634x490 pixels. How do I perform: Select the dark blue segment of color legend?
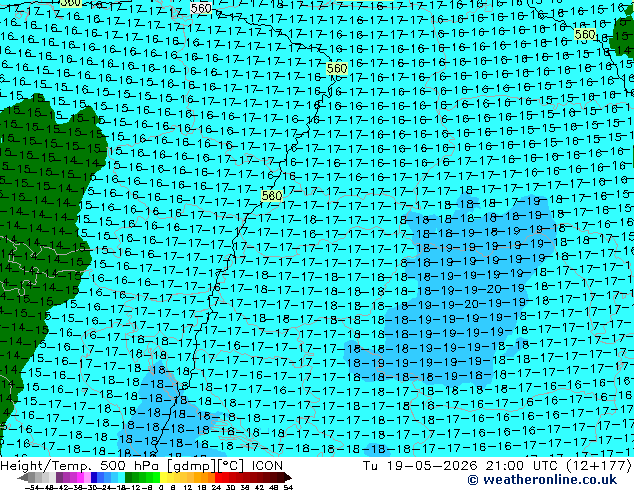(94, 478)
